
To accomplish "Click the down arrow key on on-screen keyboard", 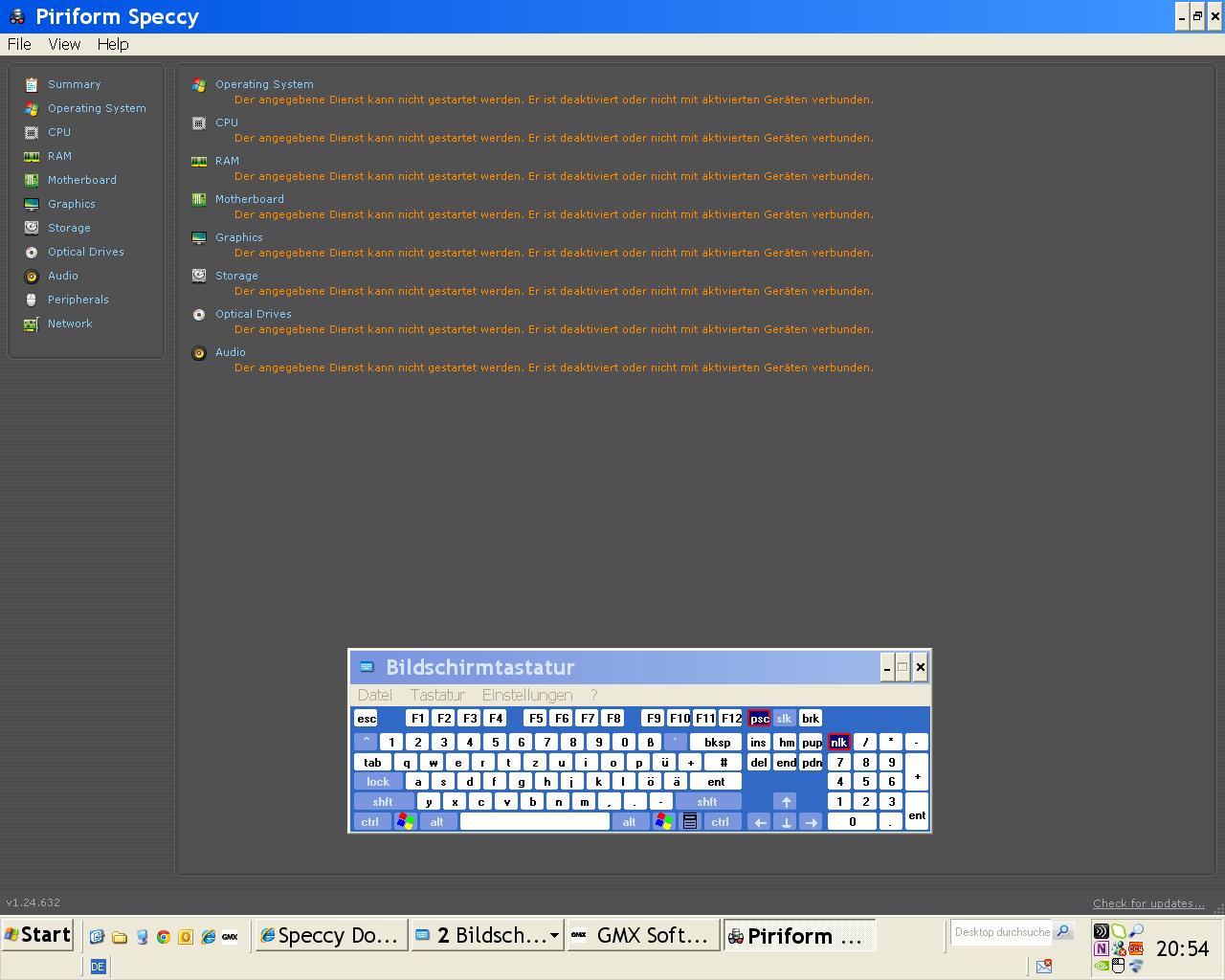I will [x=786, y=822].
